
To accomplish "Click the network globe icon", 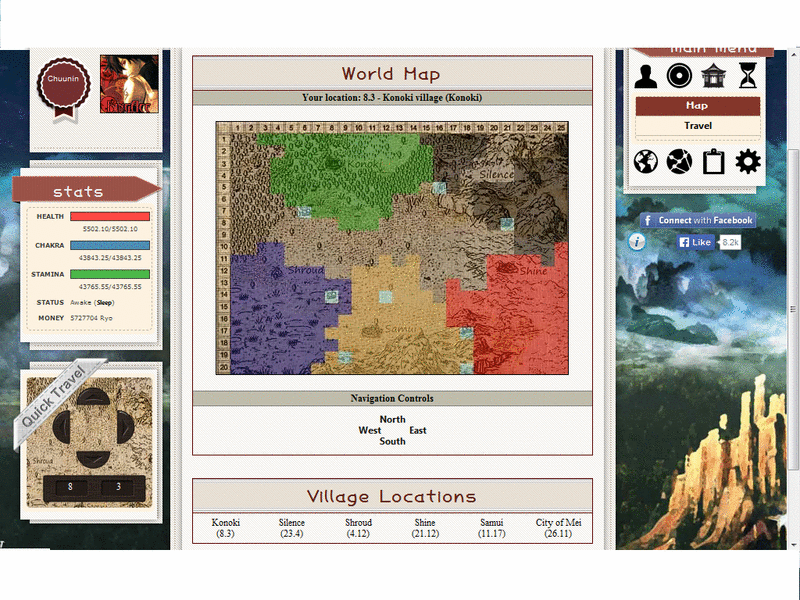I will tap(680, 161).
